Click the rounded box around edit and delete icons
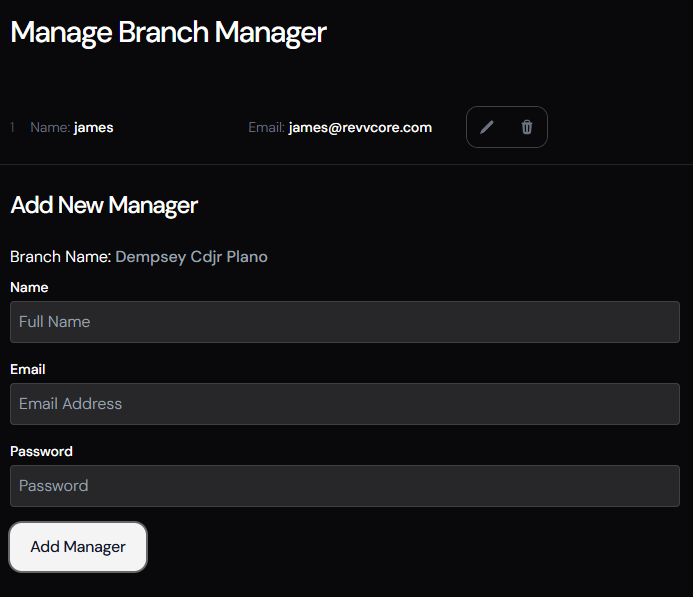 [x=507, y=110]
